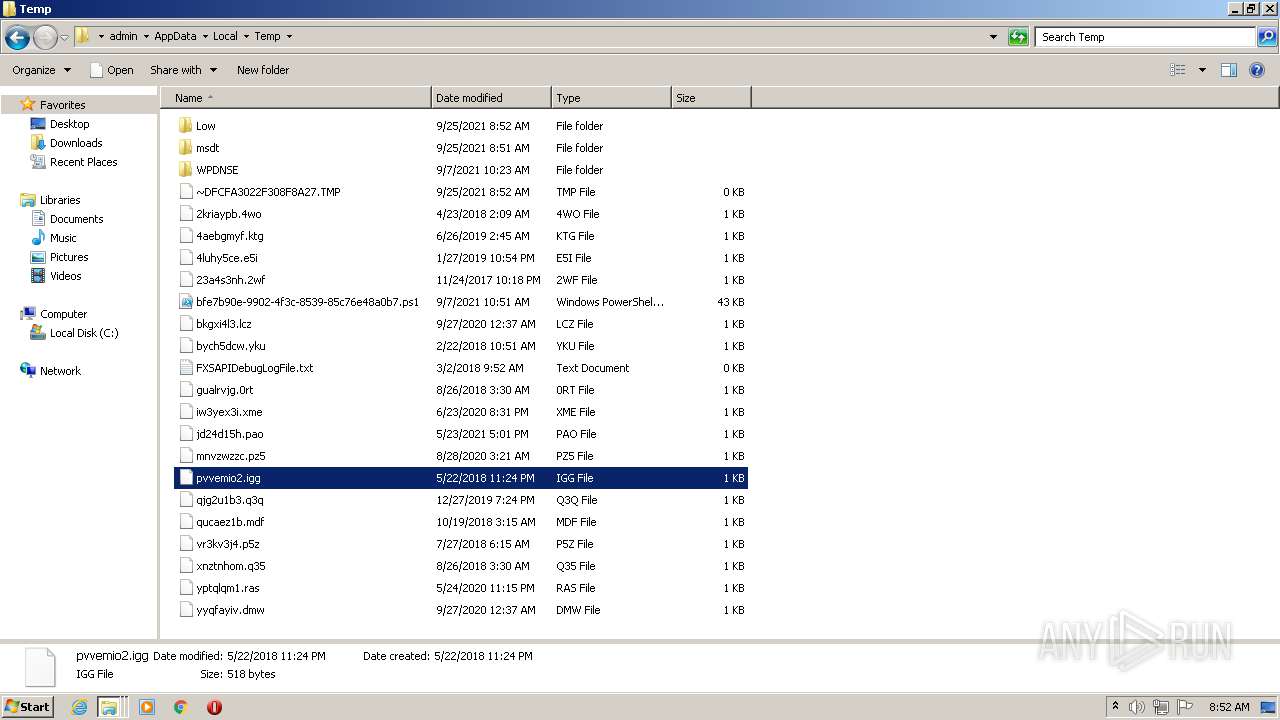Select Pictures library

pyautogui.click(x=69, y=257)
